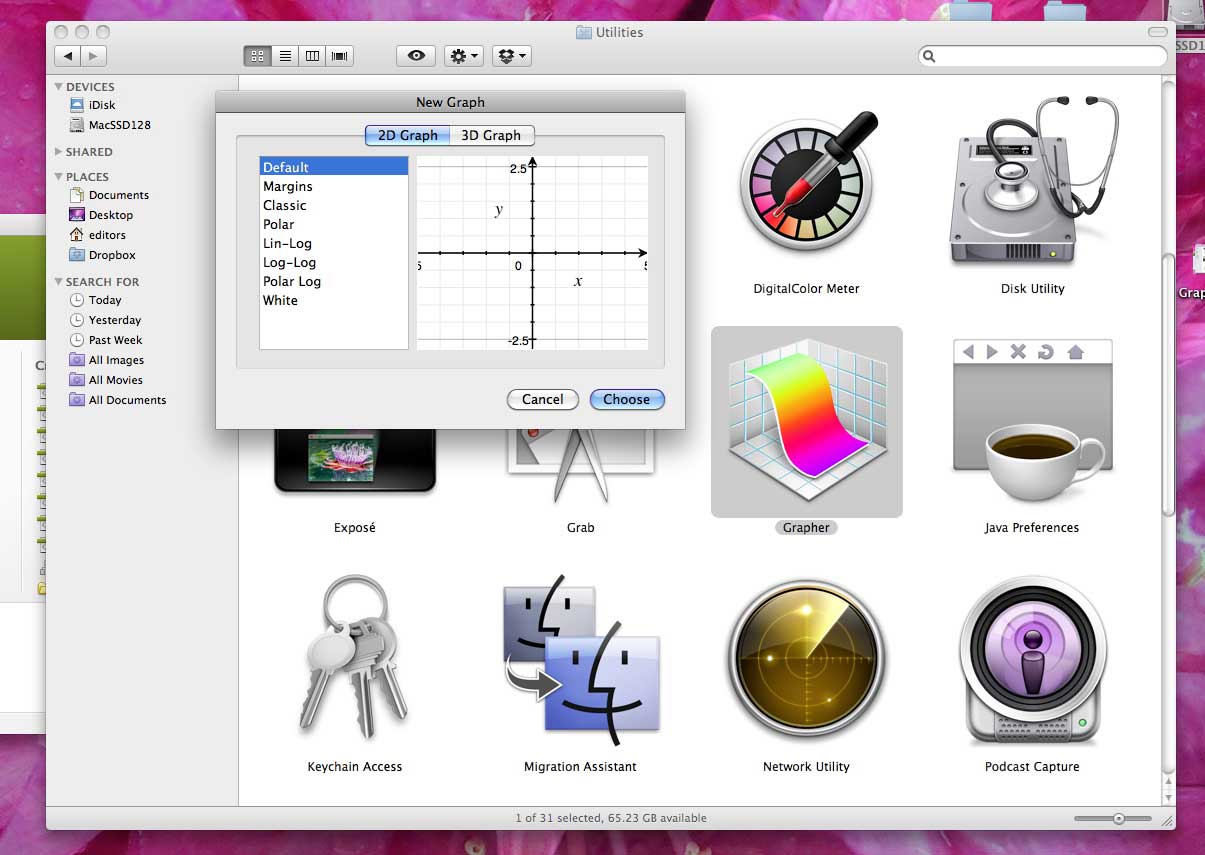Open the Keychain Access app icon
Viewport: 1205px width, 855px height.
click(354, 656)
